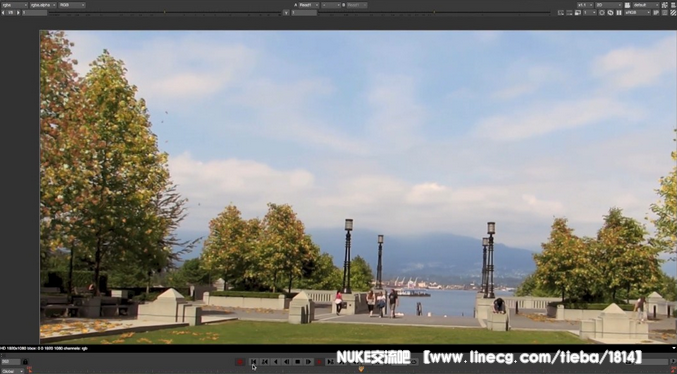The image size is (677, 374).
Task: Click the orange playhead marker on timeline
Action: pos(361,369)
